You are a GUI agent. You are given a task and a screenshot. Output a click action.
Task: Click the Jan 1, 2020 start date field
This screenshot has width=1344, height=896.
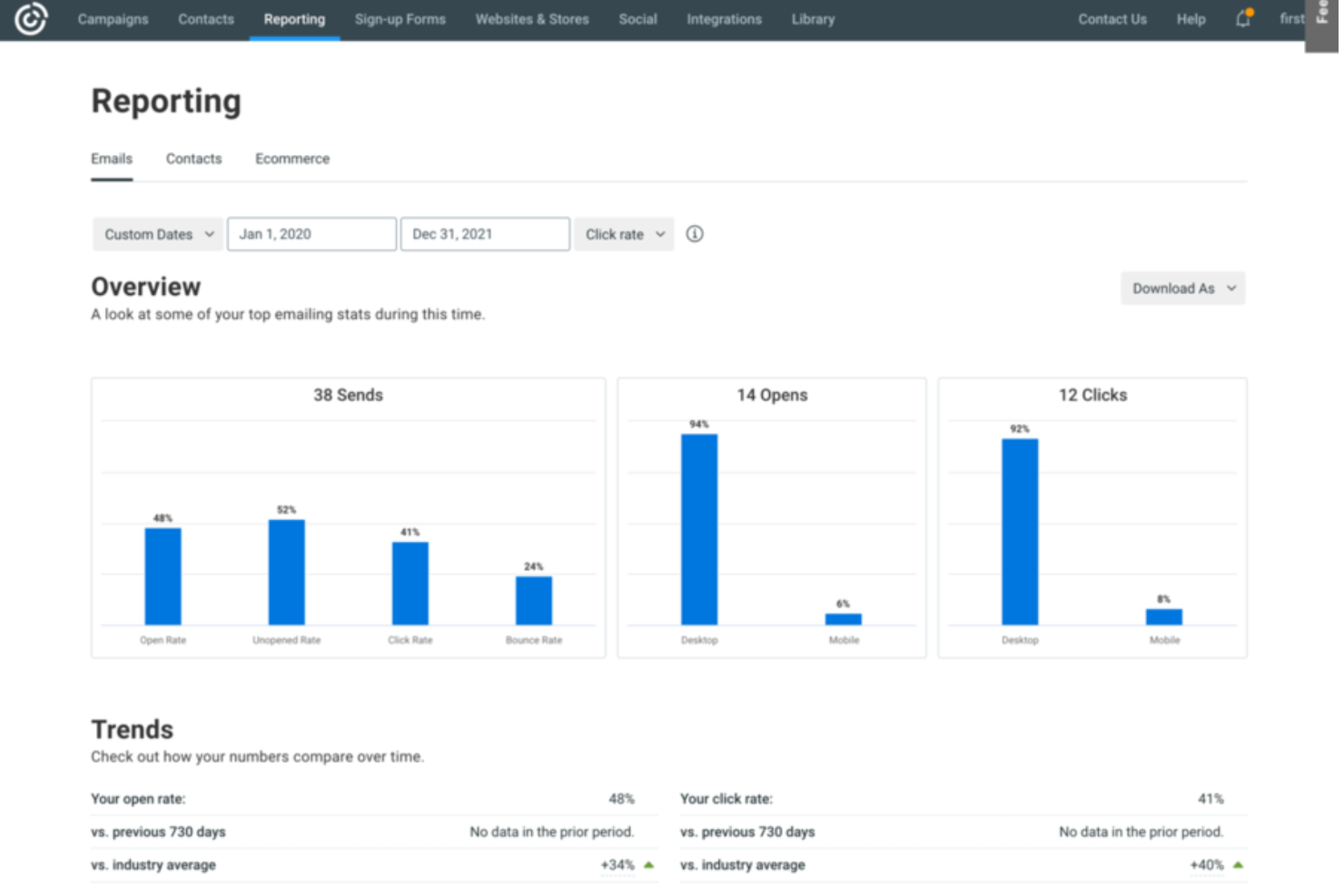311,233
